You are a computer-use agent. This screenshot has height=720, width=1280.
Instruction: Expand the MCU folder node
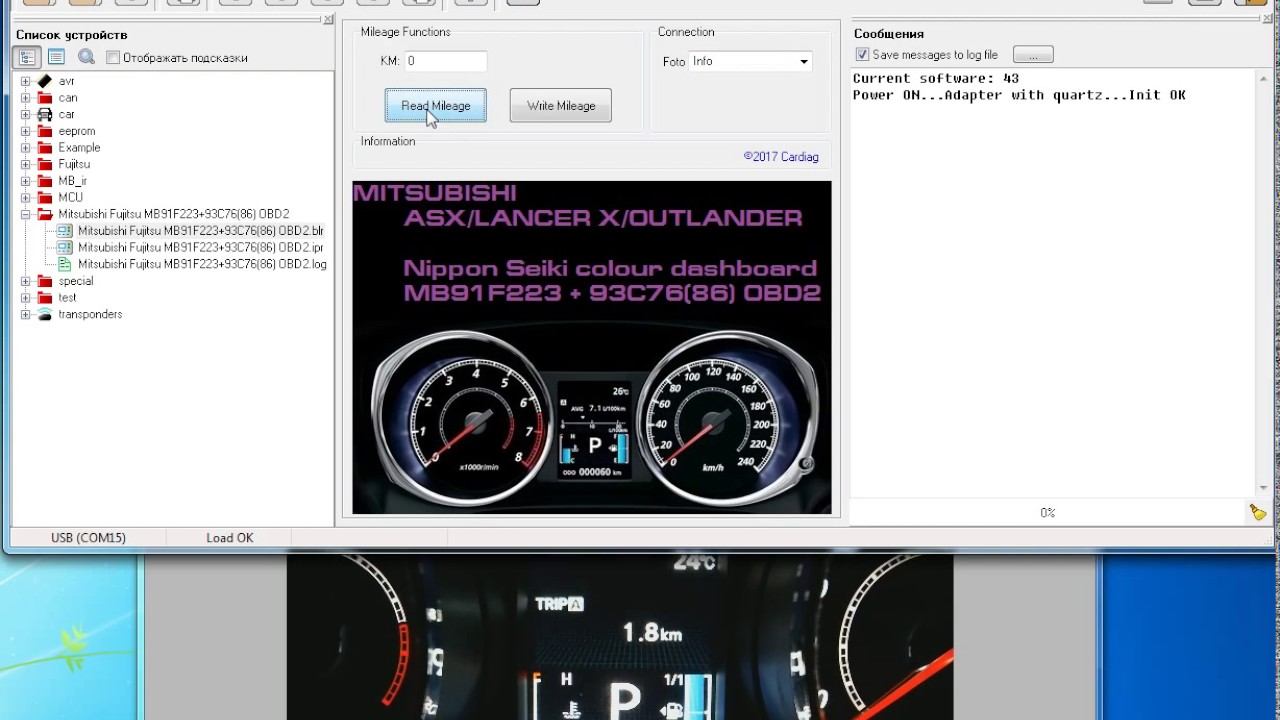(x=26, y=198)
